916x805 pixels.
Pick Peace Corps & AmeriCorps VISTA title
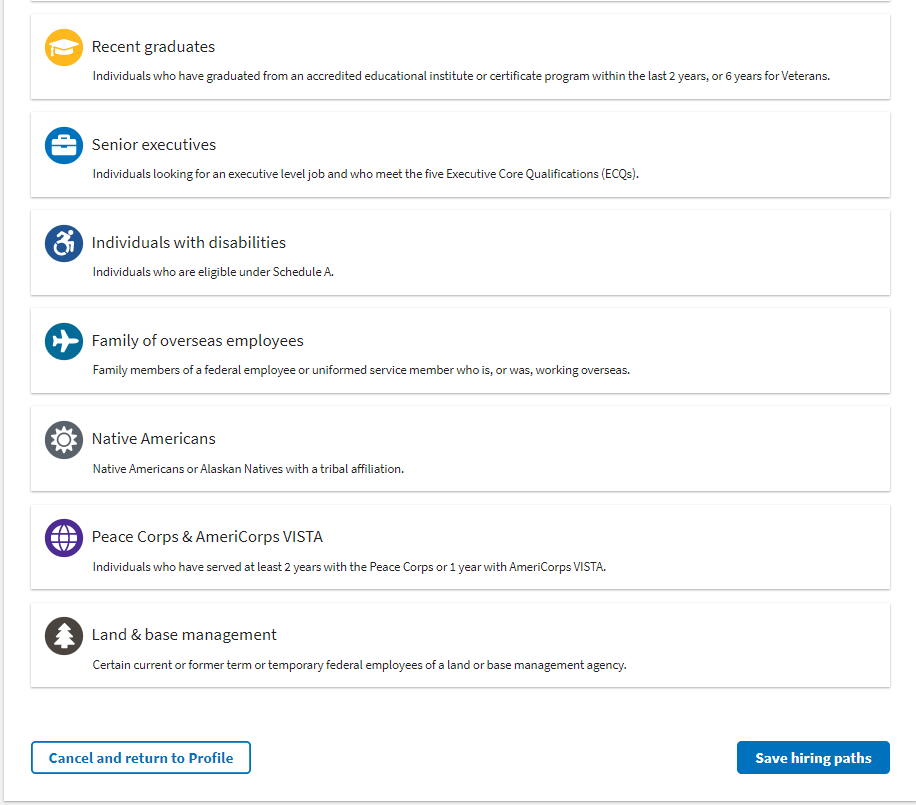click(x=207, y=537)
